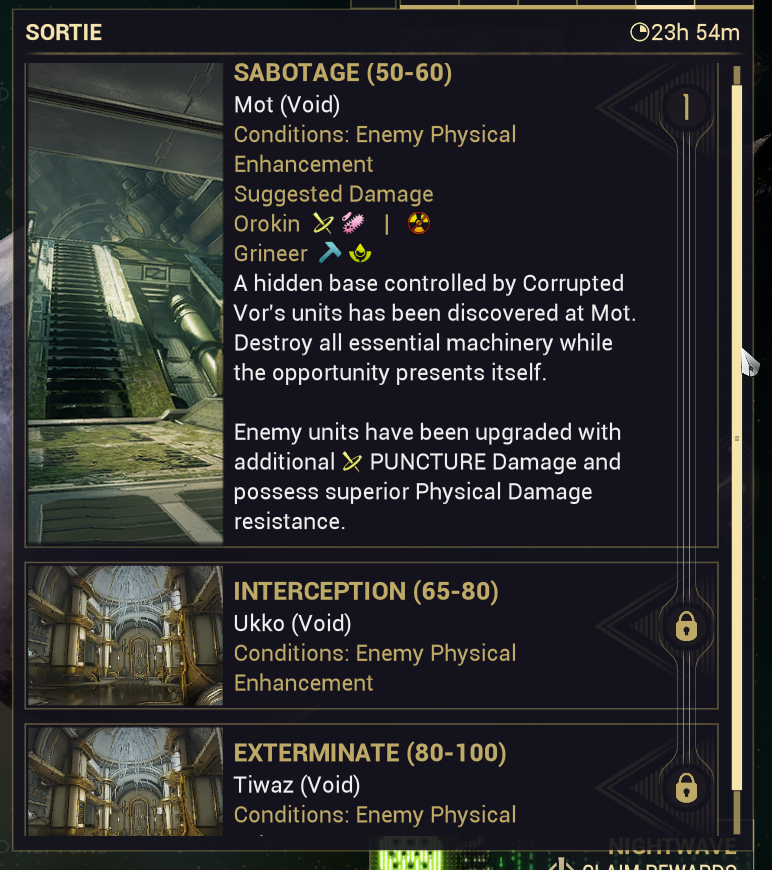The image size is (772, 870).
Task: Select the Sabotage (50-60) mission title
Action: pos(343,73)
